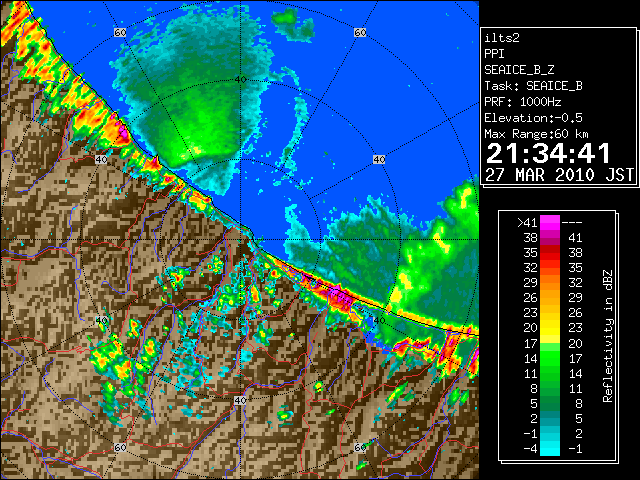The image size is (640, 480).
Task: Click the 21:34:41 timestamp text
Action: [548, 153]
